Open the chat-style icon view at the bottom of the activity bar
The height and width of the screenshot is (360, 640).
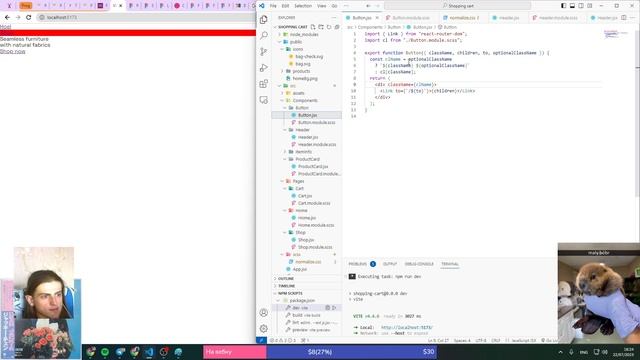point(264,100)
